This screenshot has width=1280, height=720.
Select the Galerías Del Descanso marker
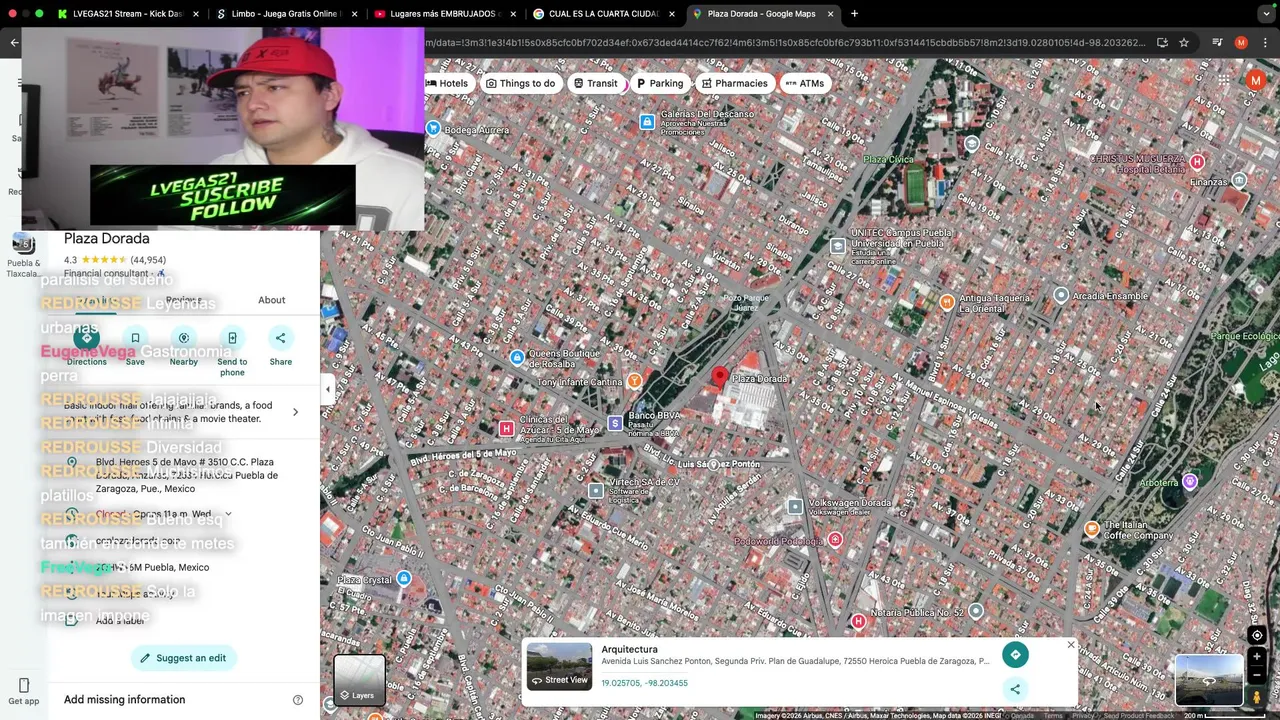coord(647,122)
